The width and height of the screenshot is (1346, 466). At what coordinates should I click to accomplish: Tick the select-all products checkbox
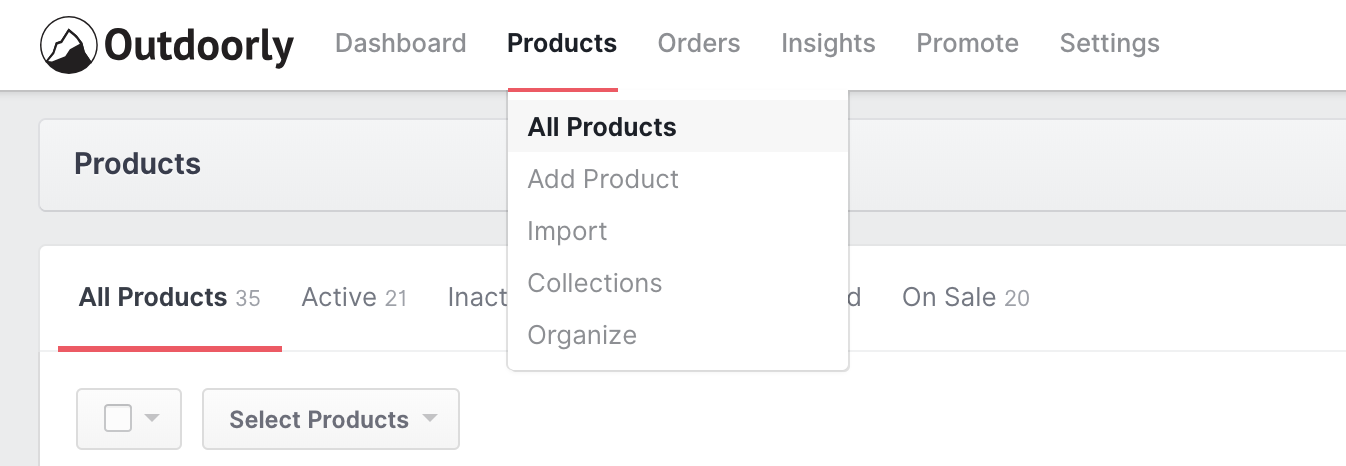click(x=118, y=418)
